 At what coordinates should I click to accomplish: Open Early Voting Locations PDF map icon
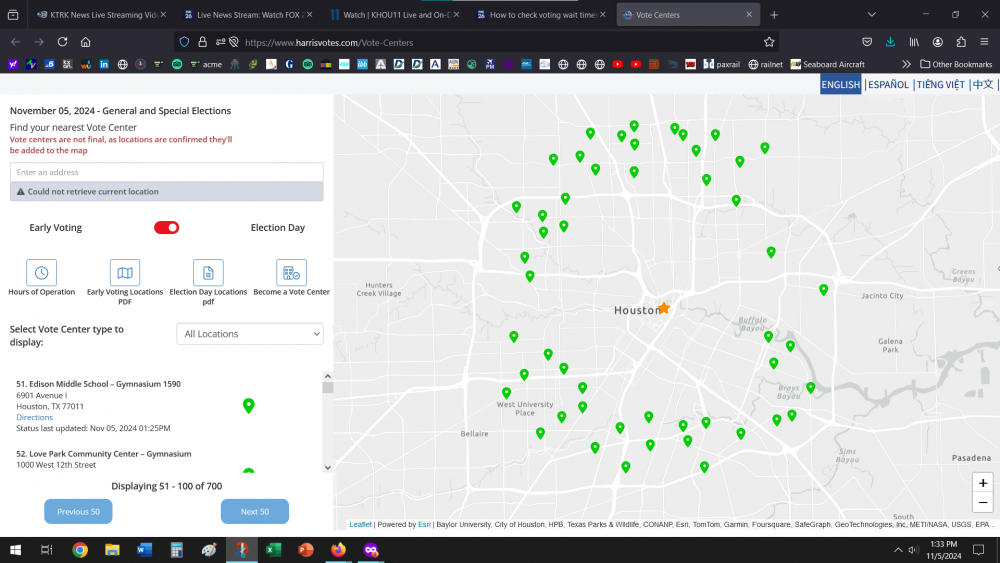(x=124, y=273)
